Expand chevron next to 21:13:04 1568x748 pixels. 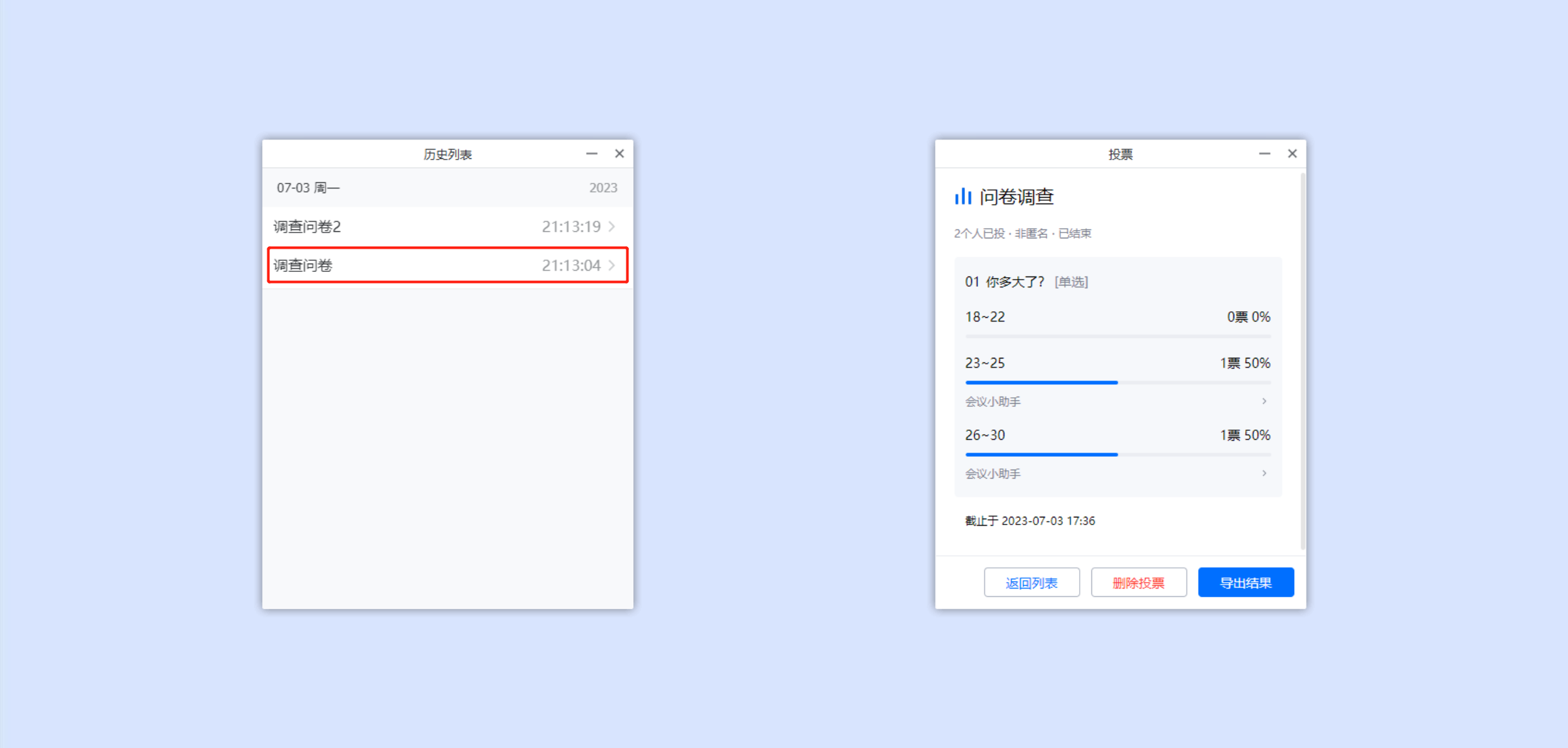(x=612, y=265)
